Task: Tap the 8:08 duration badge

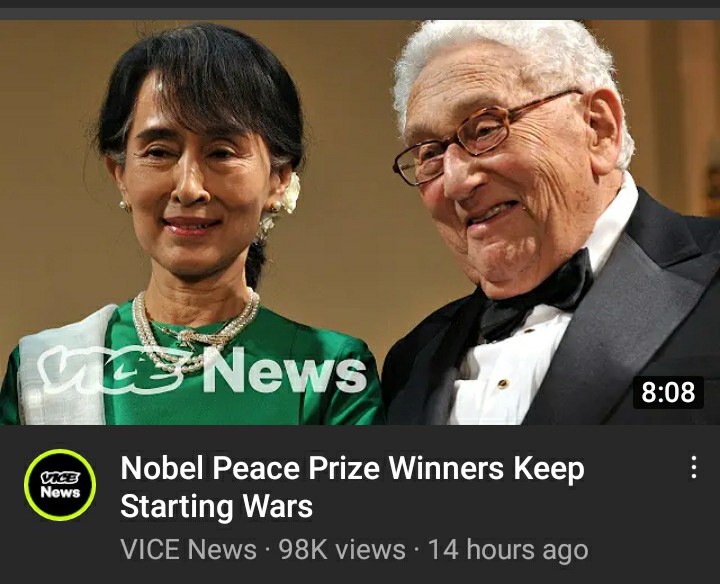Action: point(668,393)
